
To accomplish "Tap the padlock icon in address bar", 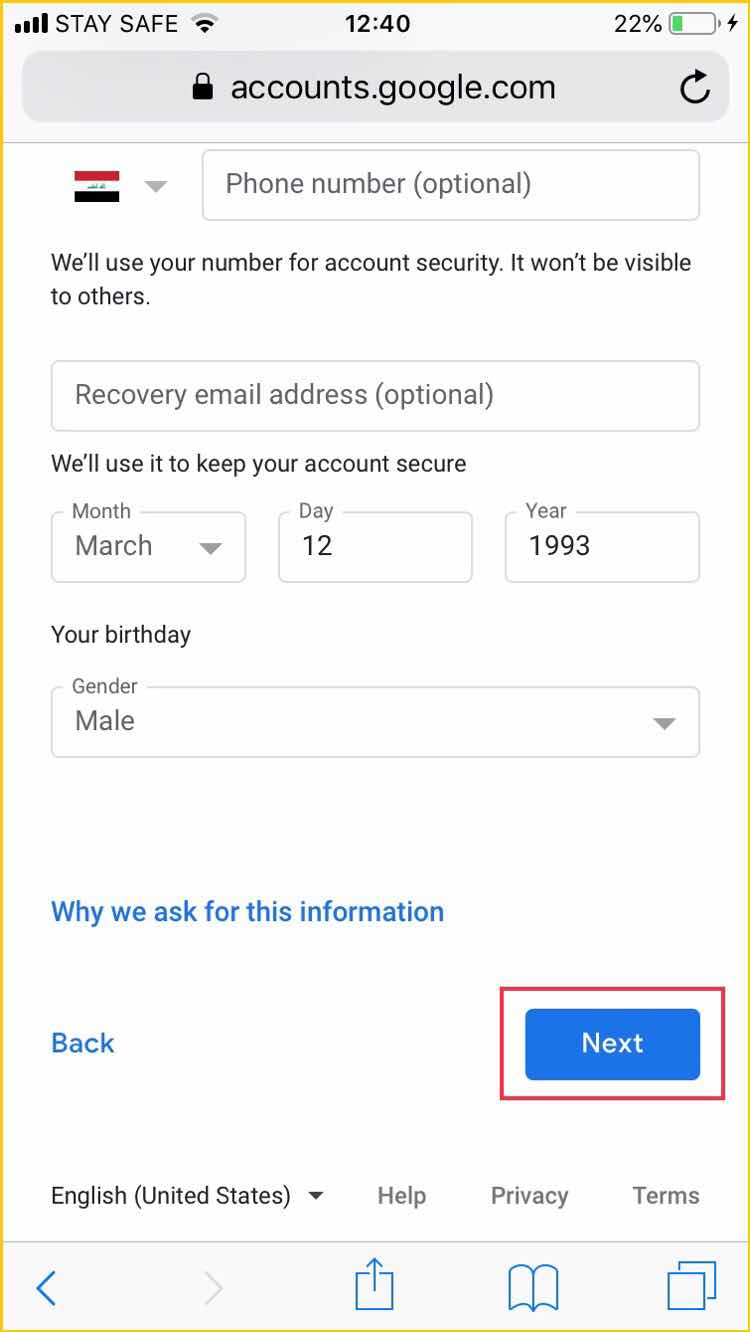I will click(x=203, y=88).
